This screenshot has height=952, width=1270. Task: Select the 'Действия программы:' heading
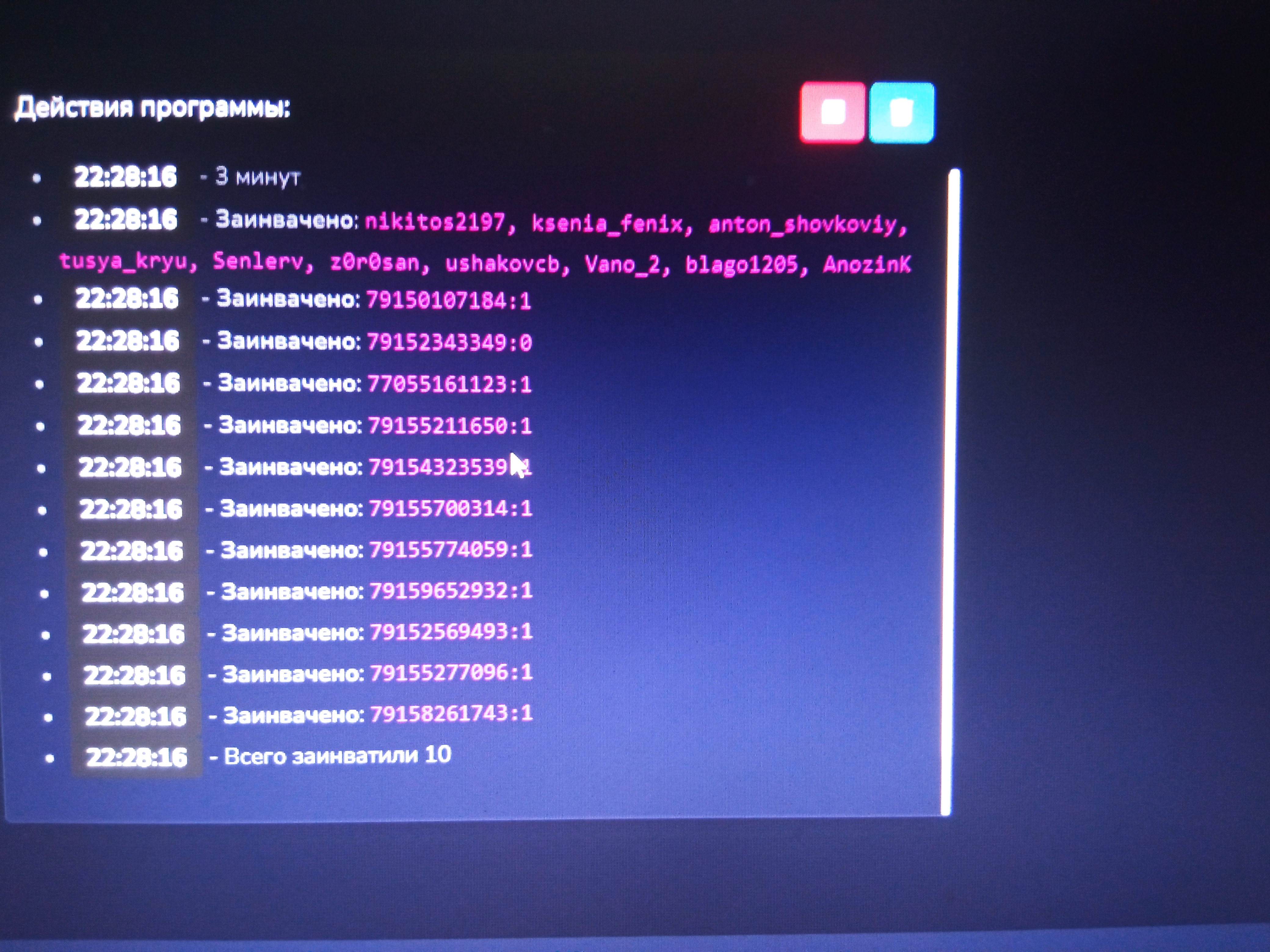(153, 108)
